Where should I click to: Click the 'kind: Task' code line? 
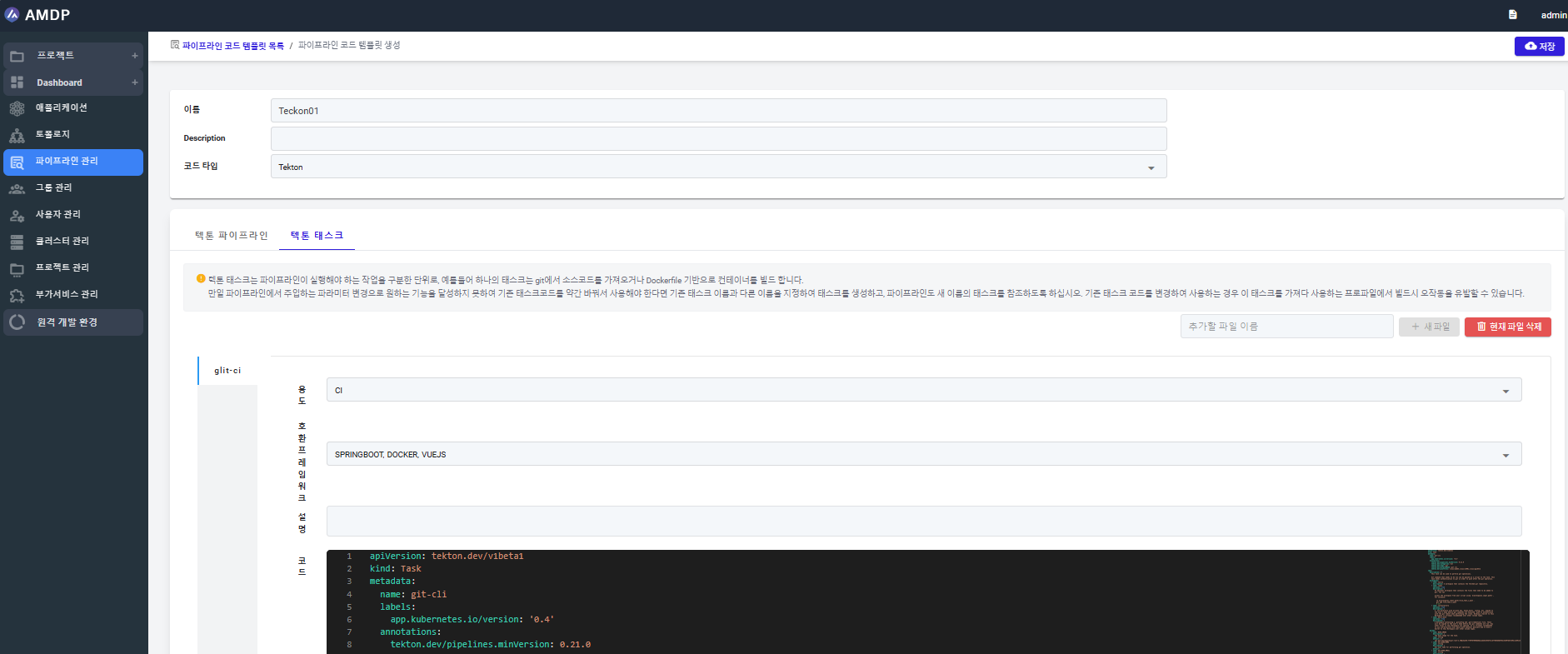(396, 569)
